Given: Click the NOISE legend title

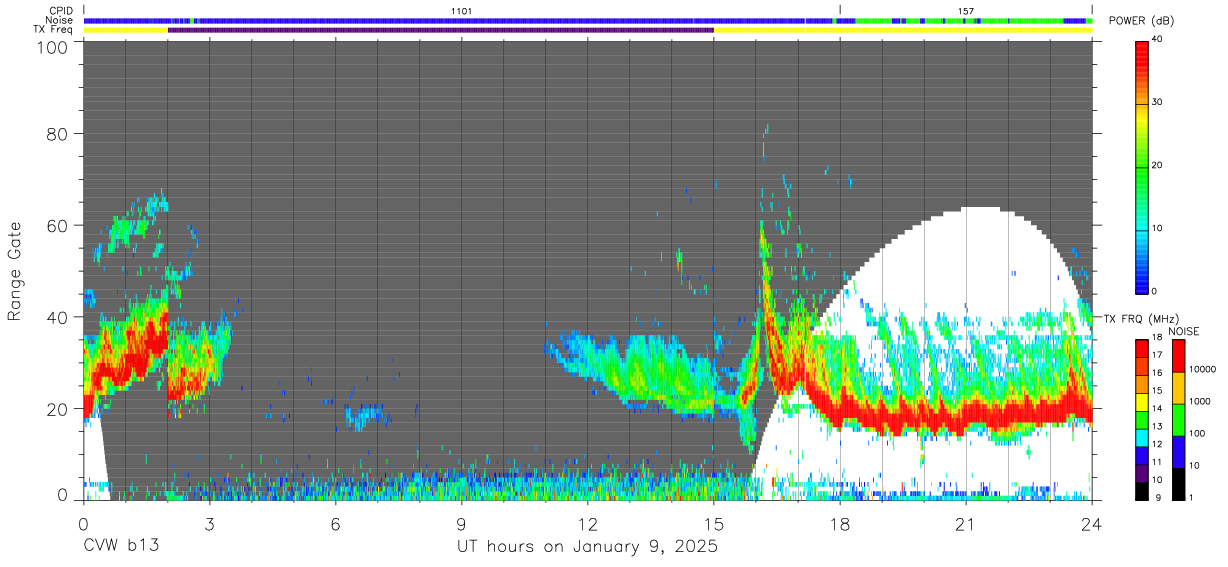Looking at the screenshot, I should pyautogui.click(x=1183, y=331).
